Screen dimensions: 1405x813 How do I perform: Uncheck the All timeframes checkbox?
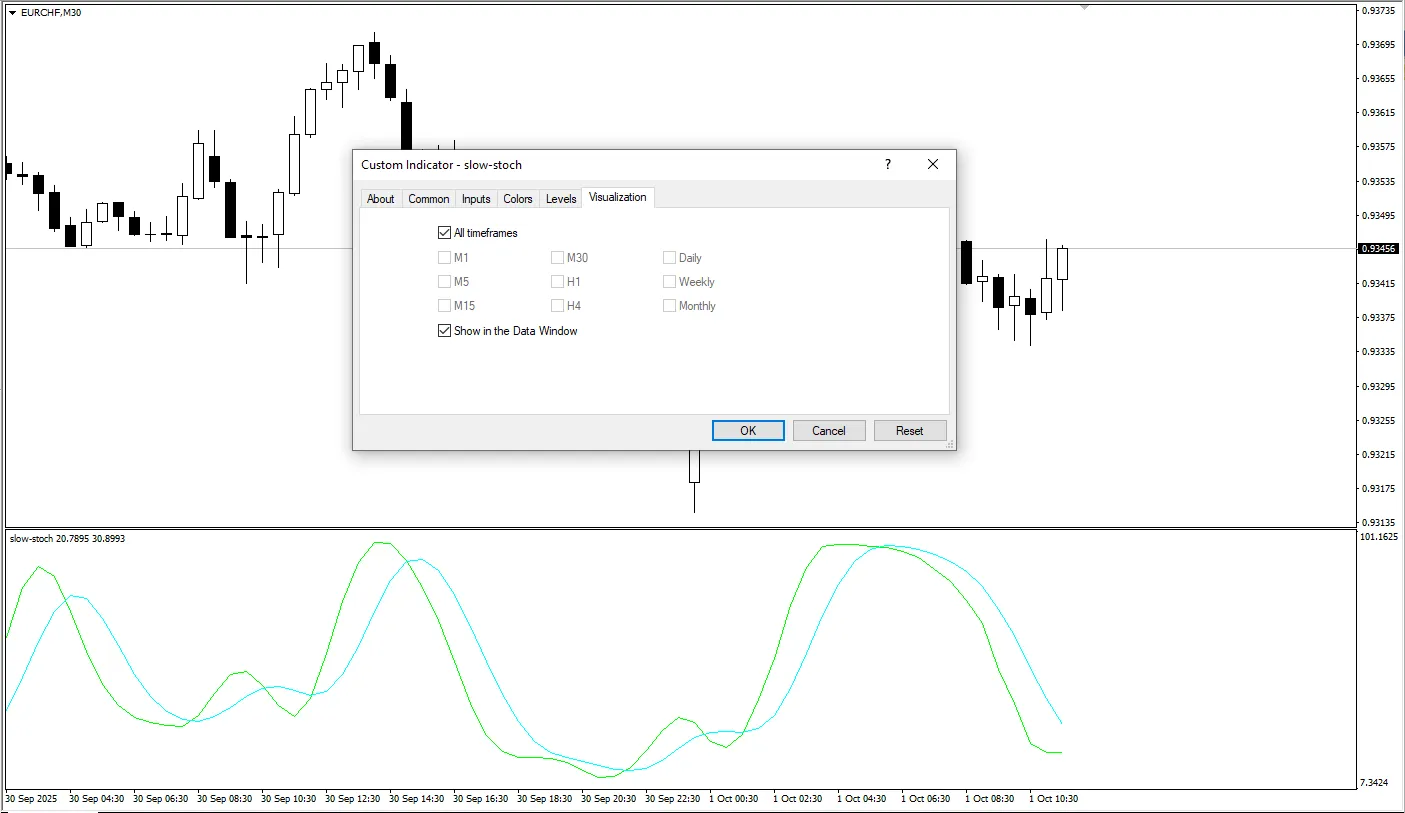[x=445, y=233]
